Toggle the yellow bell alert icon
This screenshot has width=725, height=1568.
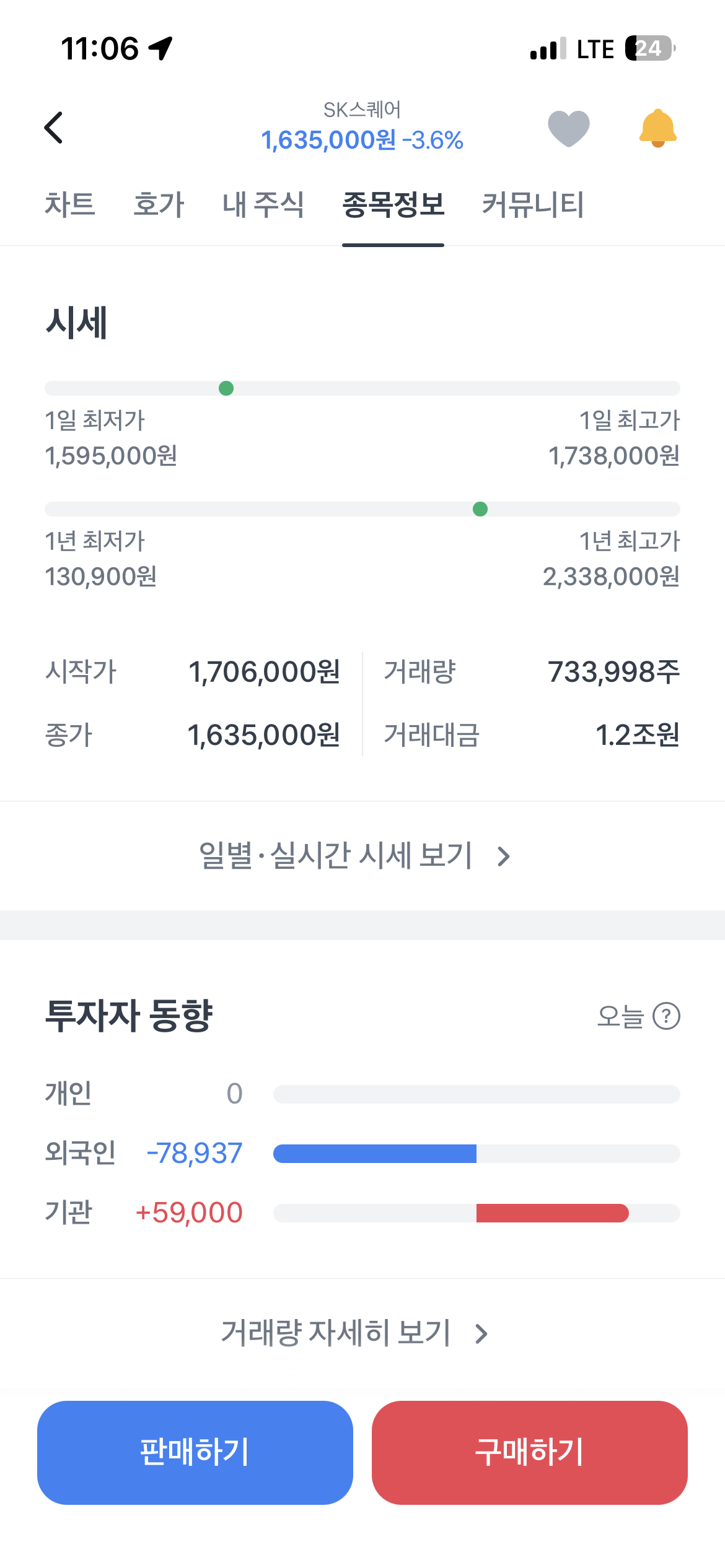pyautogui.click(x=657, y=128)
